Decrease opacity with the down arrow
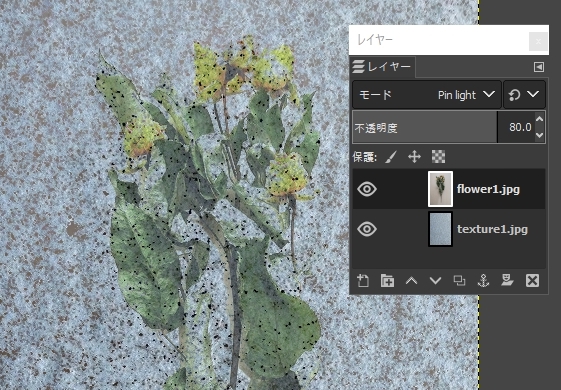The width and height of the screenshot is (561, 390). point(540,135)
